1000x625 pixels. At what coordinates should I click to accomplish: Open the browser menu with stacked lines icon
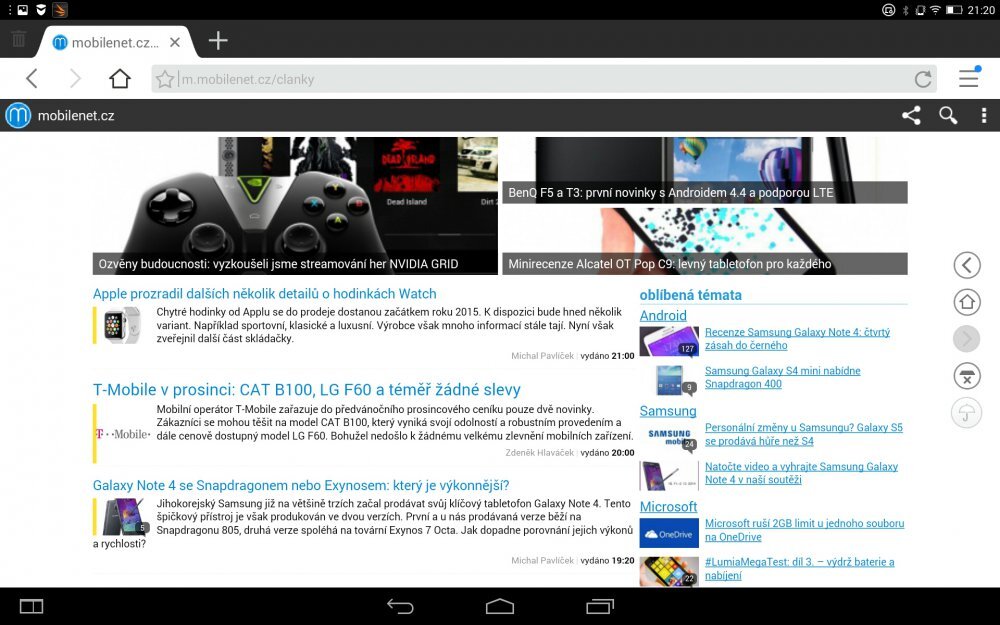pyautogui.click(x=968, y=78)
